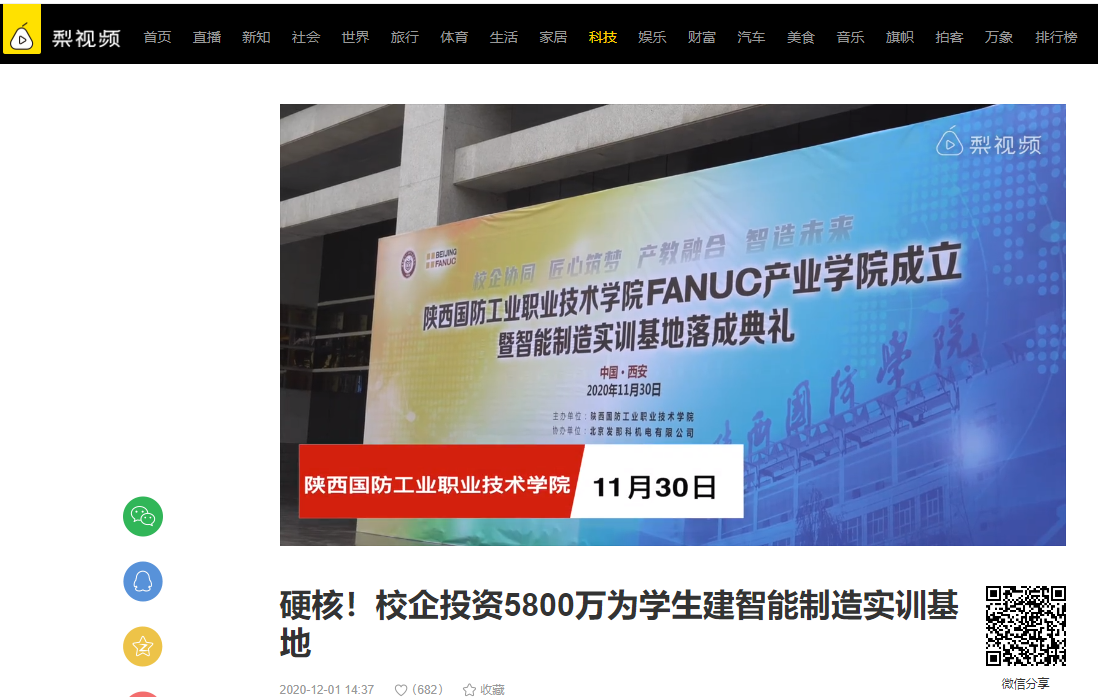
Task: Share to Qzone with yellow star icon
Action: pos(143,647)
